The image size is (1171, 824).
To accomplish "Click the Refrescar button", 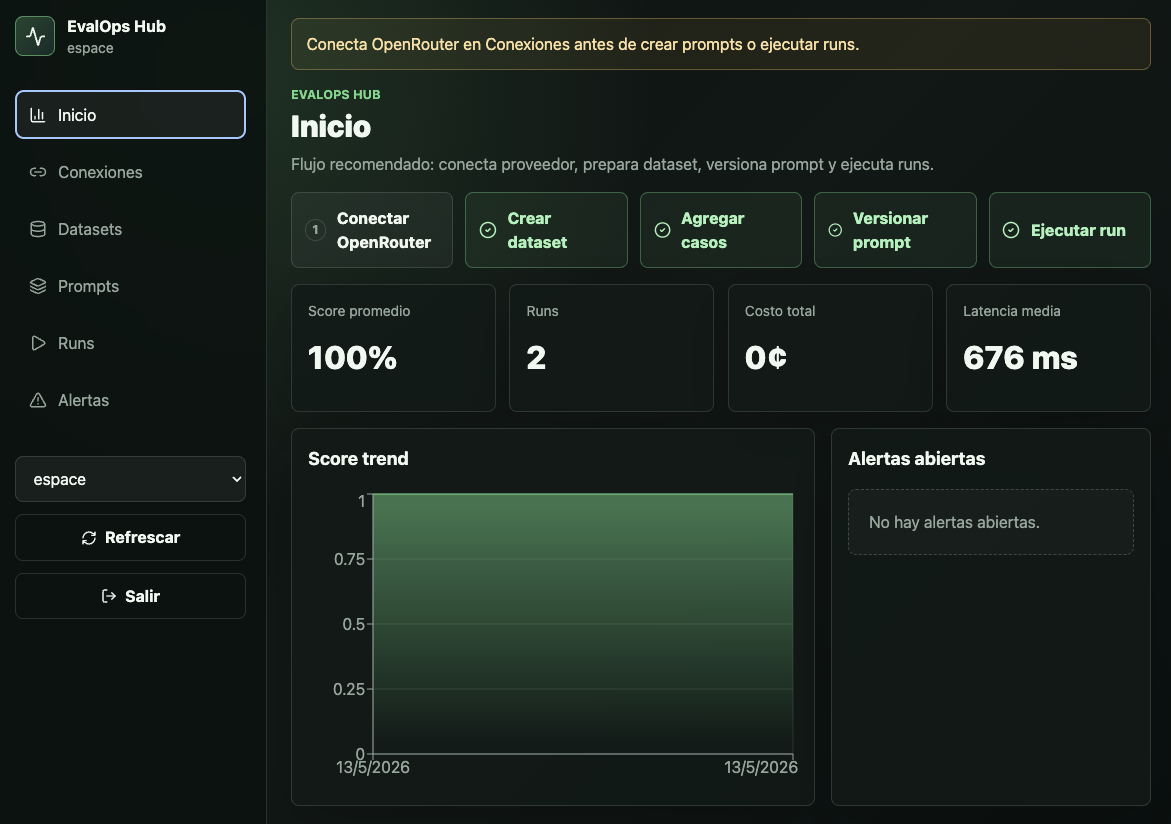I will point(130,538).
